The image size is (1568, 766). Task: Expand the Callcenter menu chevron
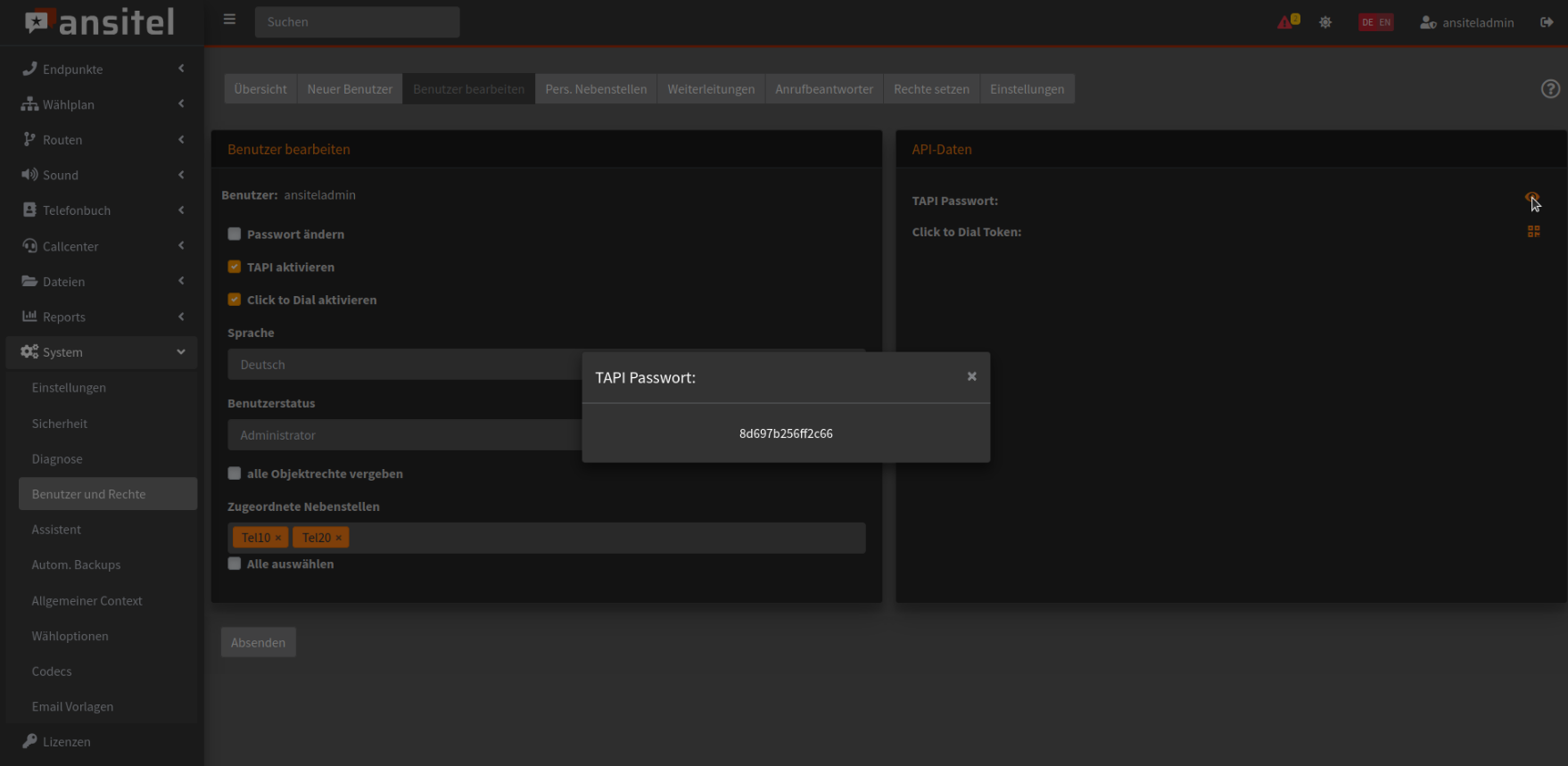[181, 245]
